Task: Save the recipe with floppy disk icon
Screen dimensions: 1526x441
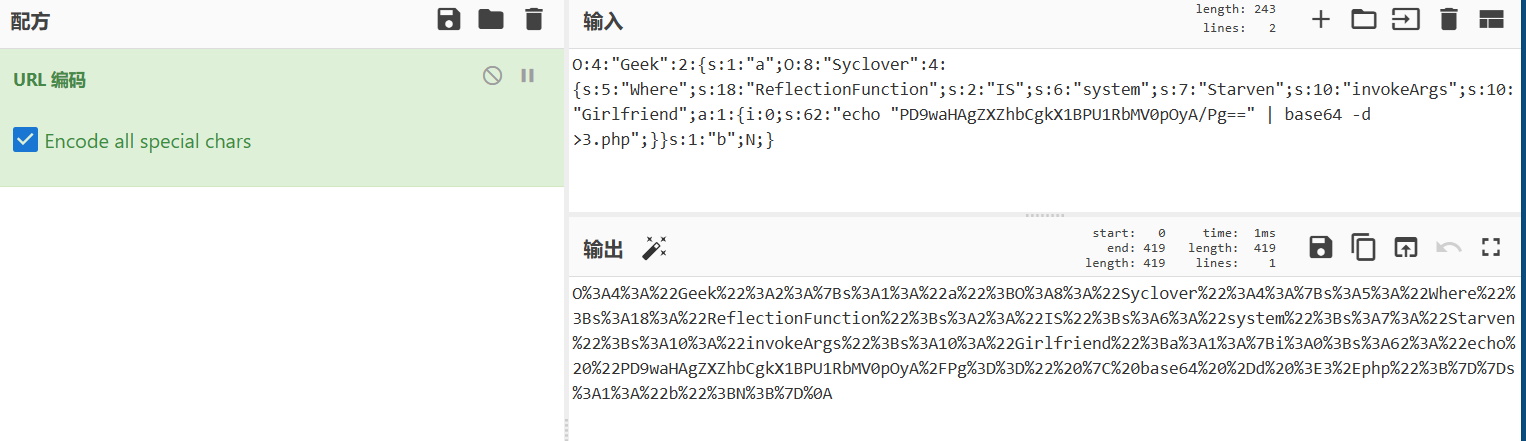Action: point(449,19)
